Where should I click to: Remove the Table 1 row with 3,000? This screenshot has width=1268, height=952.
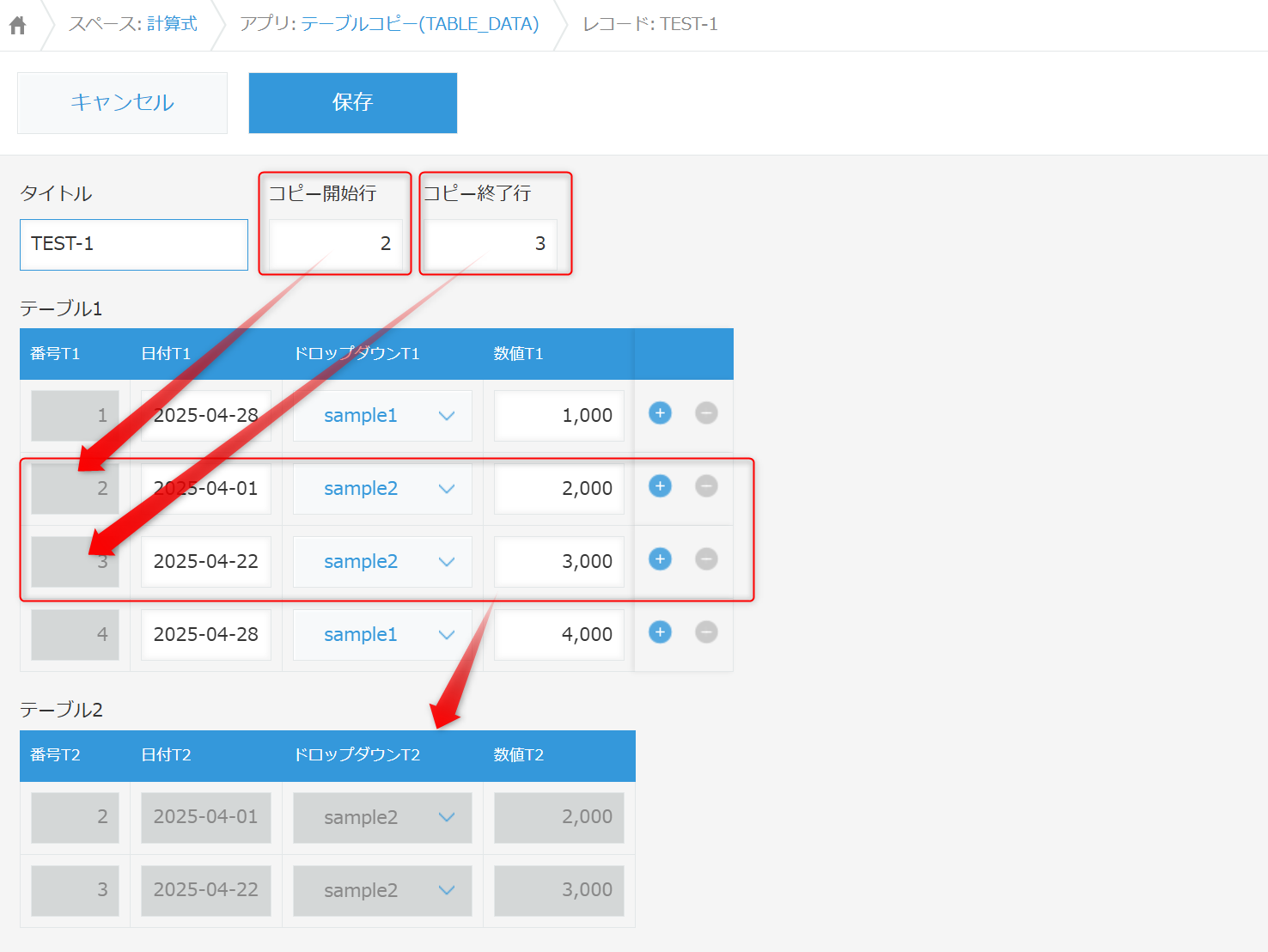[706, 559]
